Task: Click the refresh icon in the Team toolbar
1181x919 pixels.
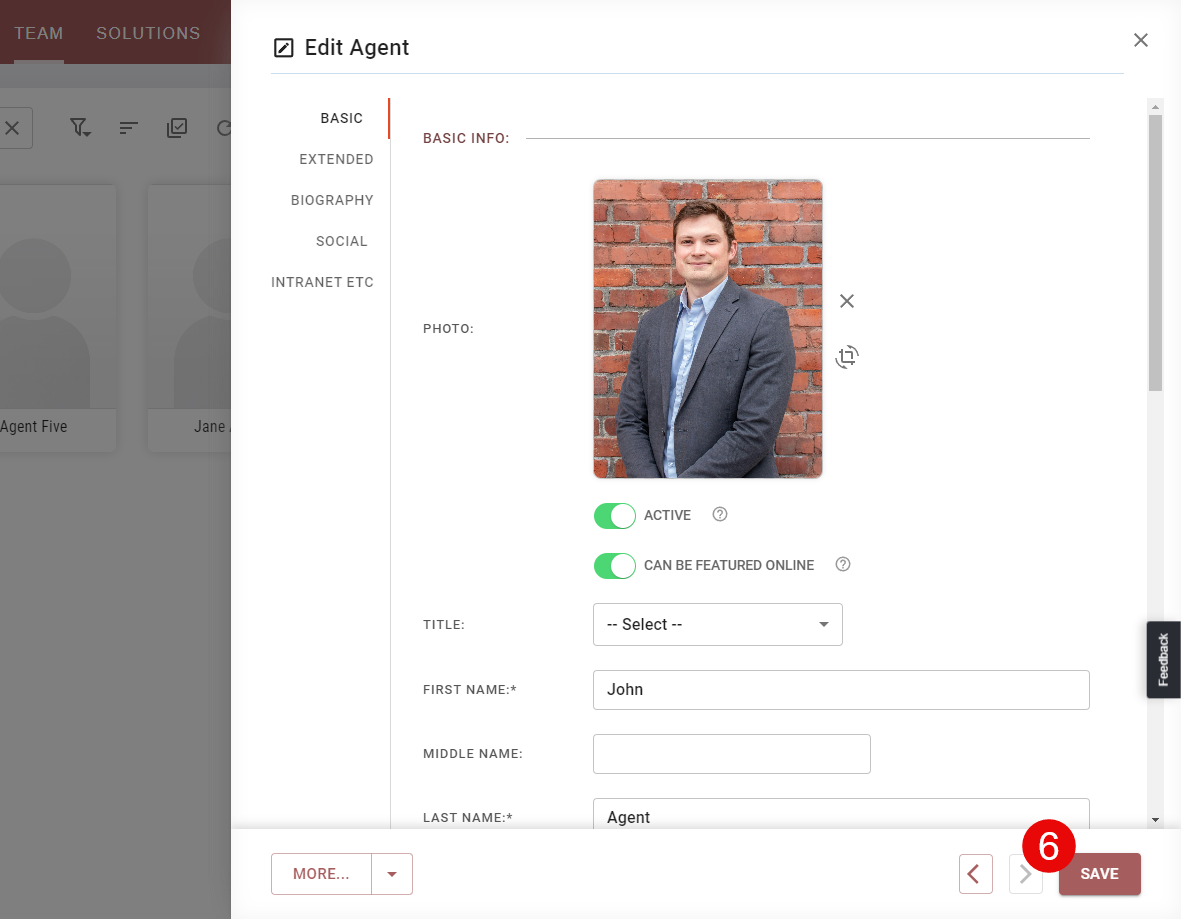Action: tap(224, 128)
